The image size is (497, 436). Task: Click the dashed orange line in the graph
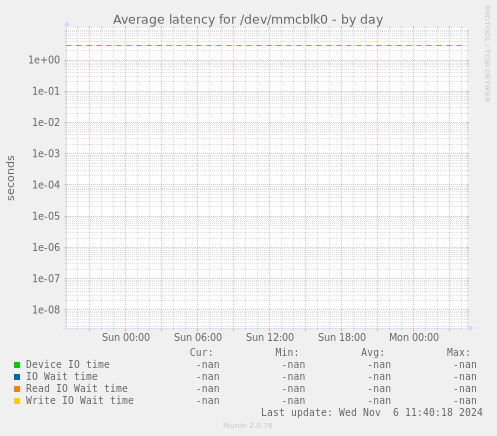point(265,45)
